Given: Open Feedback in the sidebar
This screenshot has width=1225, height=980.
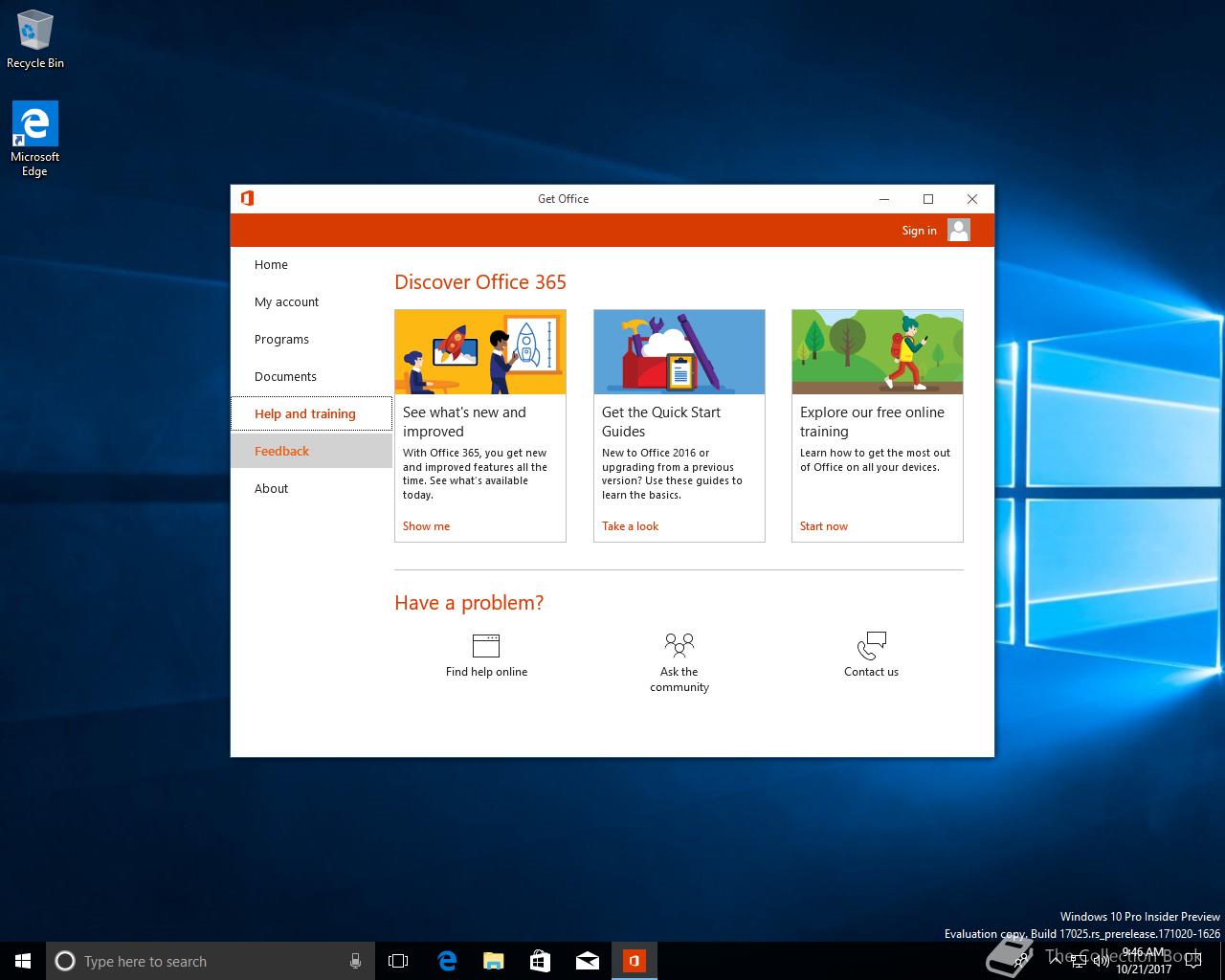Looking at the screenshot, I should [311, 451].
